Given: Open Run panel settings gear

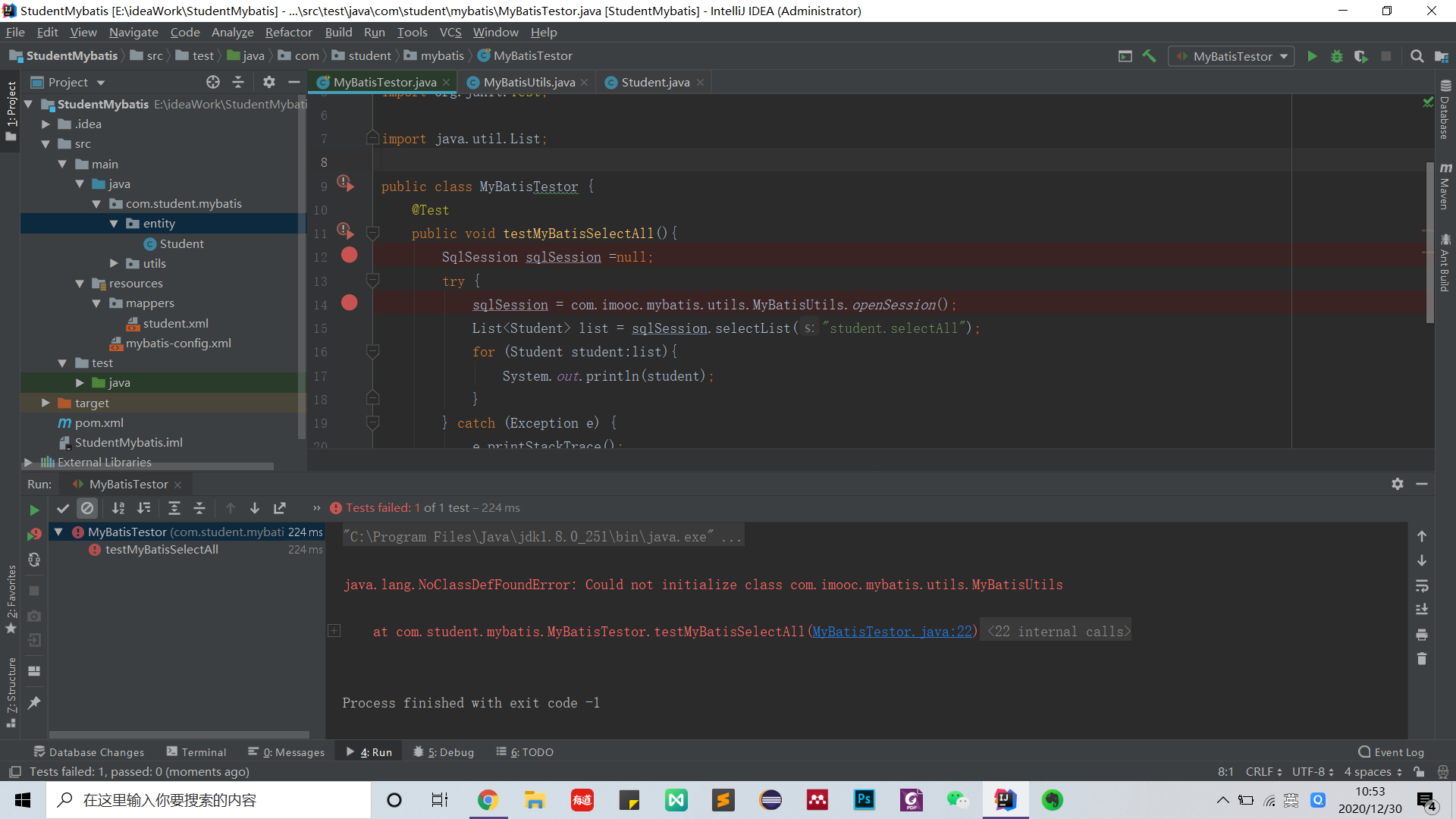Looking at the screenshot, I should point(1398,484).
